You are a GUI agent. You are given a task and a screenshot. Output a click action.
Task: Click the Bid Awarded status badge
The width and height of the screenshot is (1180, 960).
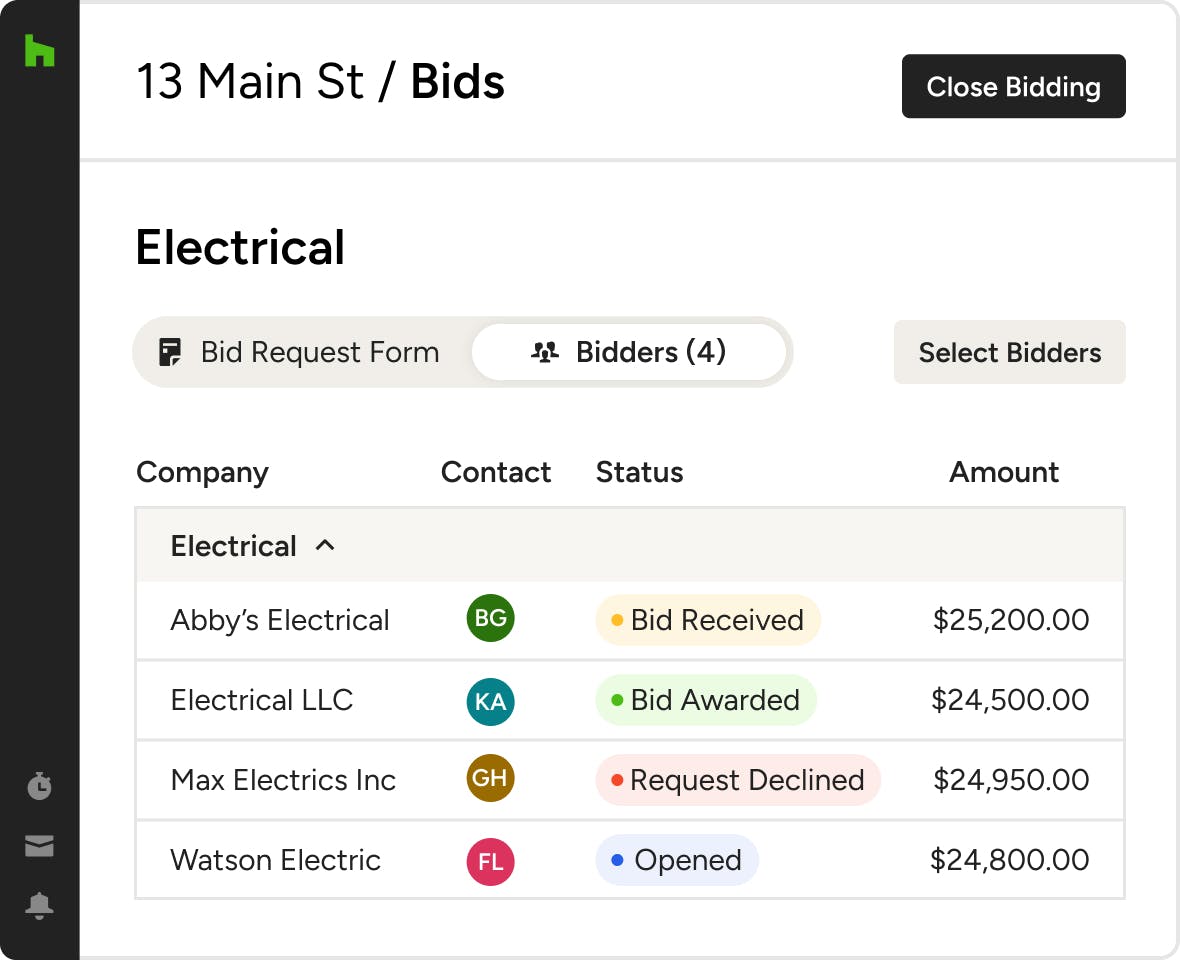705,700
